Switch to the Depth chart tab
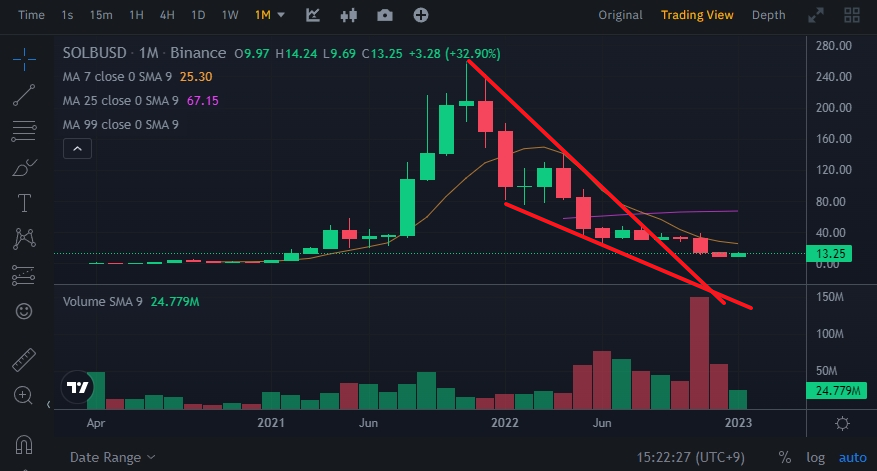The image size is (877, 471). click(x=768, y=15)
